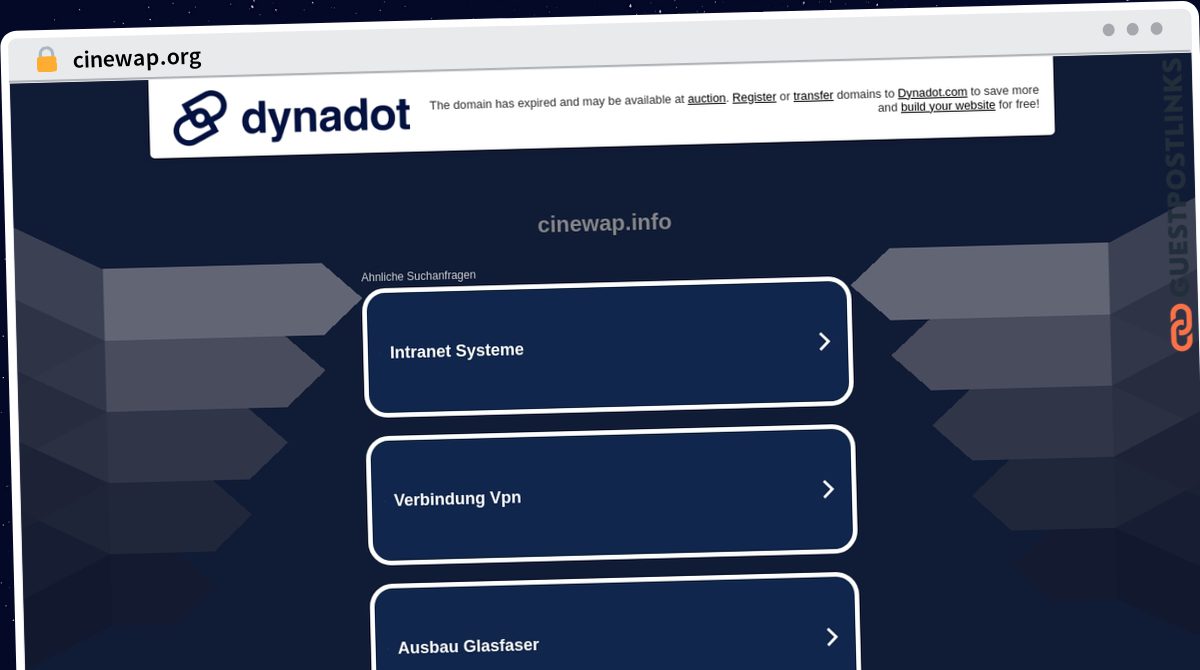Expand the Ausbau Glasfaser chevron arrow

click(831, 637)
